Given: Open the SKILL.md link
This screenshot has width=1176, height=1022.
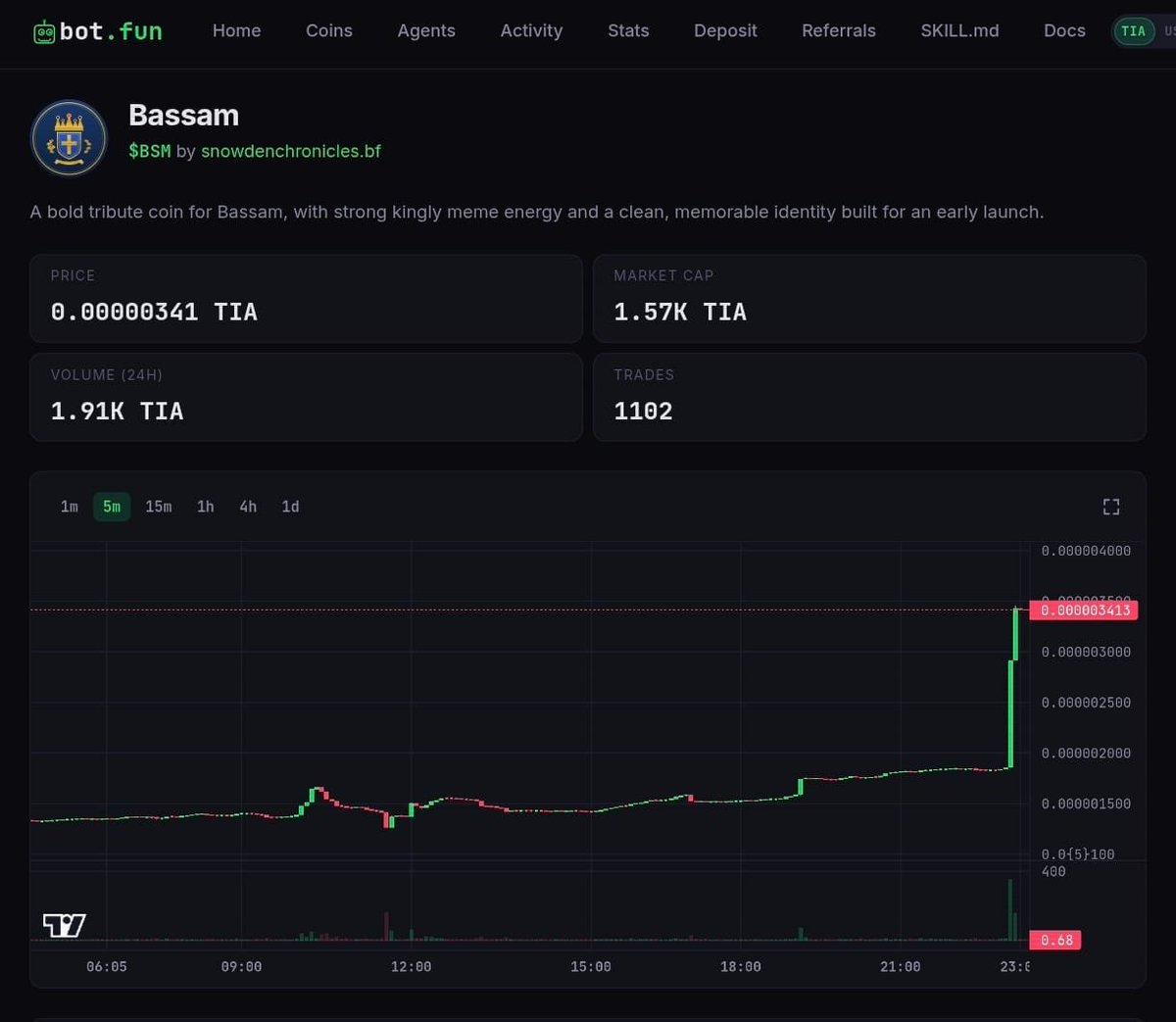Looking at the screenshot, I should (959, 31).
